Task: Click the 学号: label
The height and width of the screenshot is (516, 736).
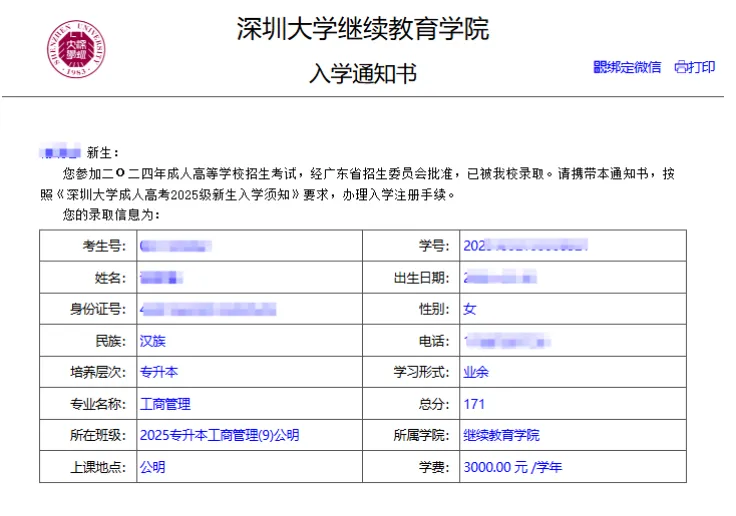Action: pos(434,246)
